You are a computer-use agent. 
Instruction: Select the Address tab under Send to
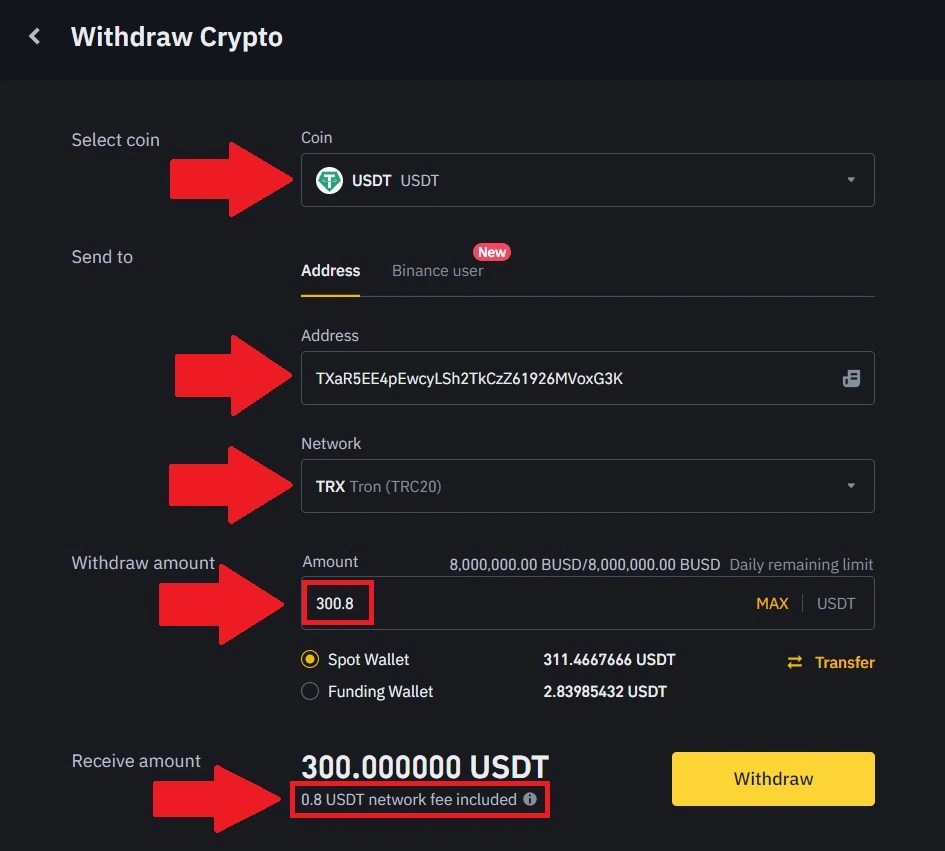[330, 270]
